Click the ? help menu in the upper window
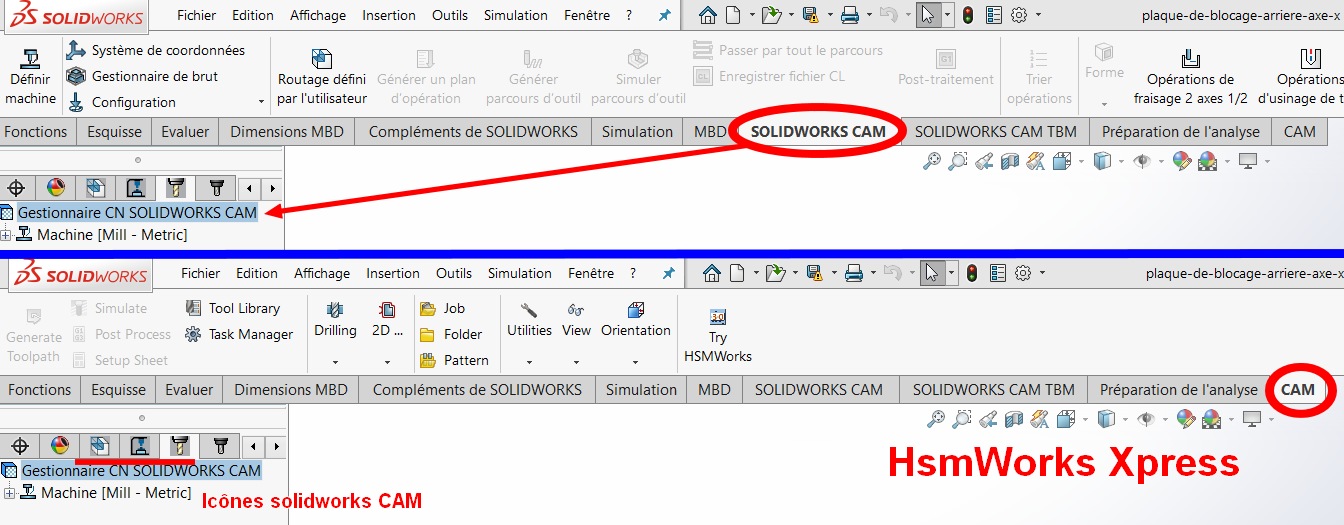Screen dimensions: 1344x525 click(x=629, y=15)
